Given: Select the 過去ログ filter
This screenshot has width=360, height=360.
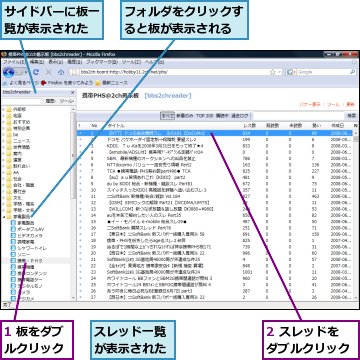Looking at the screenshot, I should click(240, 116).
